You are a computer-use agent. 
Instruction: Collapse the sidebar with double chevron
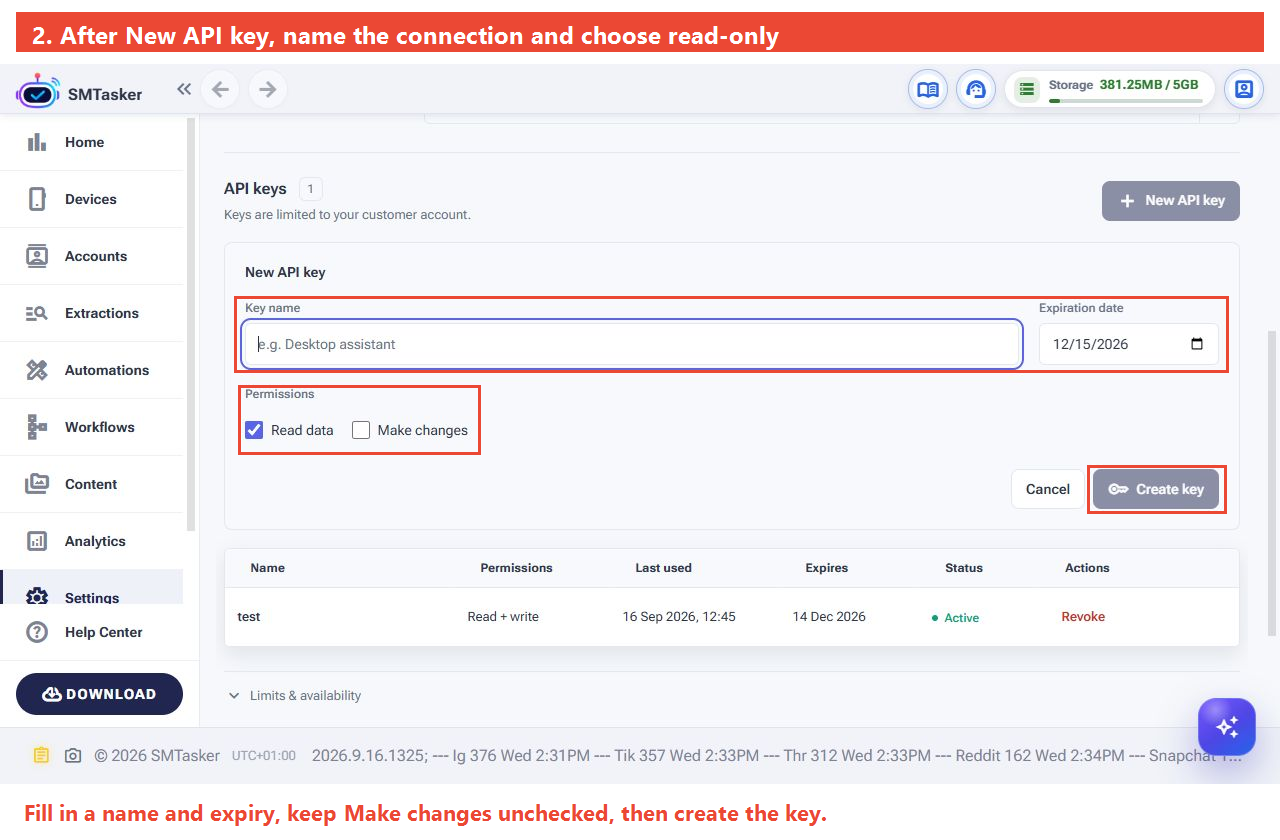184,89
